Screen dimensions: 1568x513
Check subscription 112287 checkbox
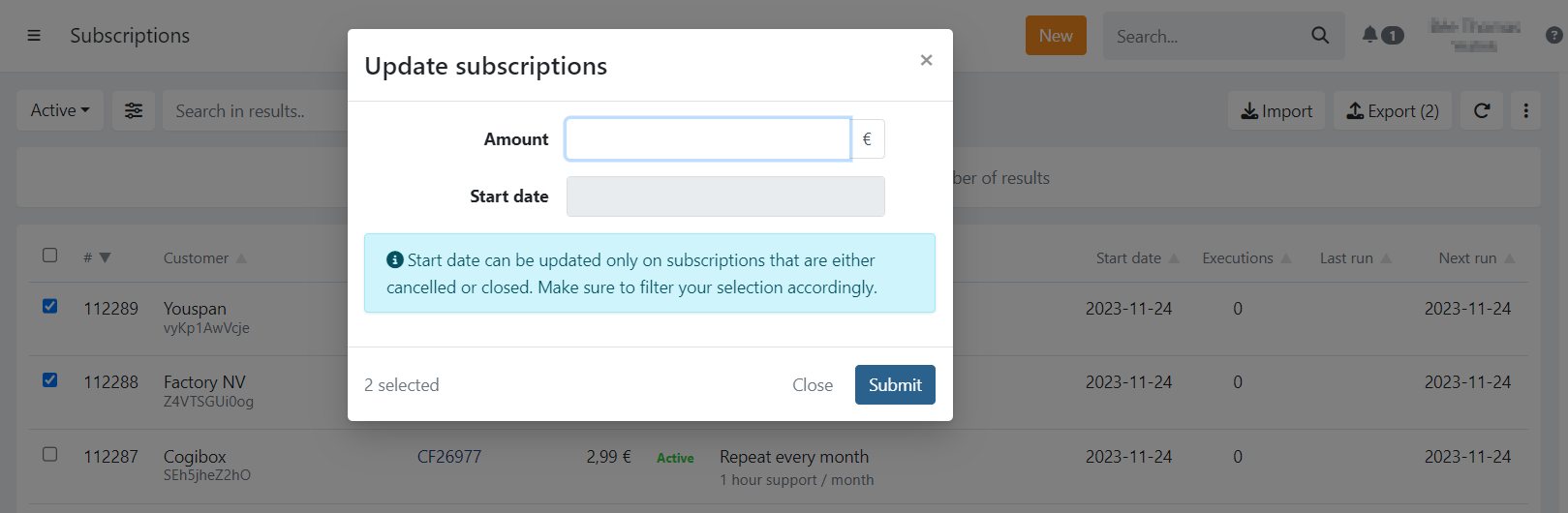[x=50, y=454]
